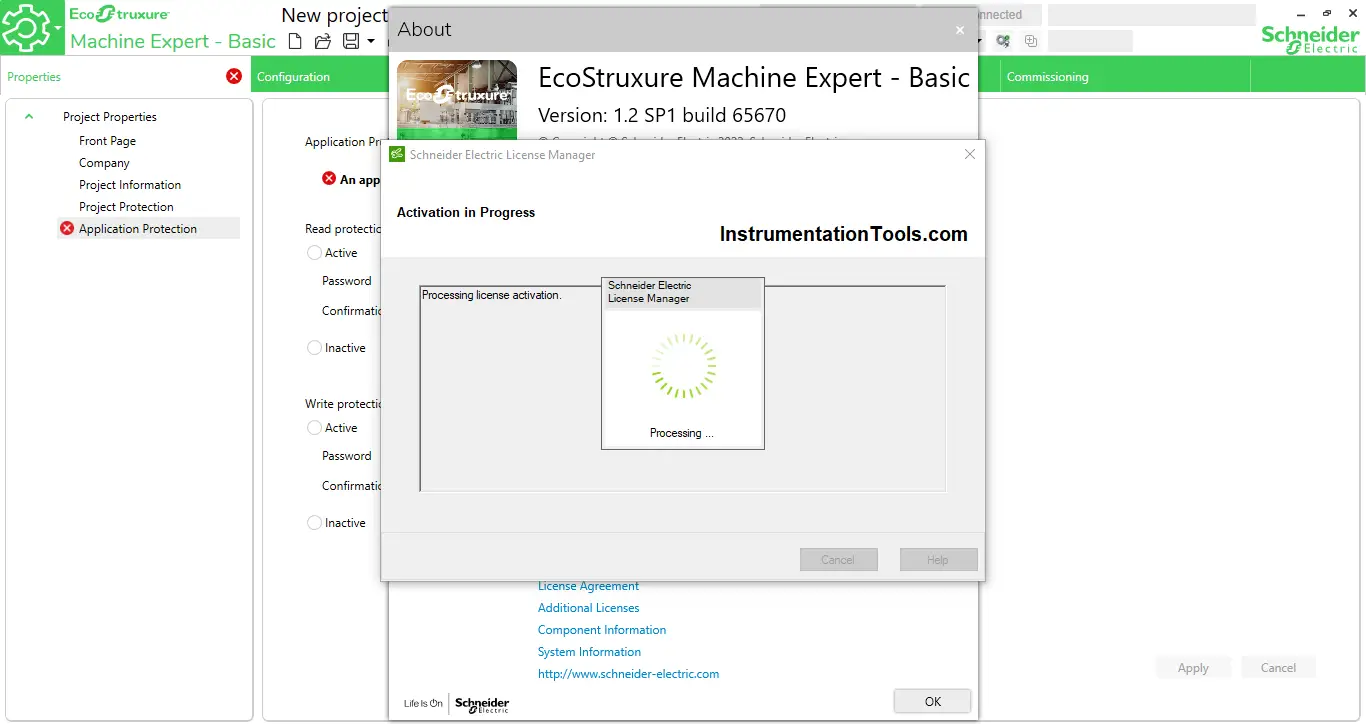Click the New project file icon
This screenshot has height=724, width=1366.
click(294, 41)
